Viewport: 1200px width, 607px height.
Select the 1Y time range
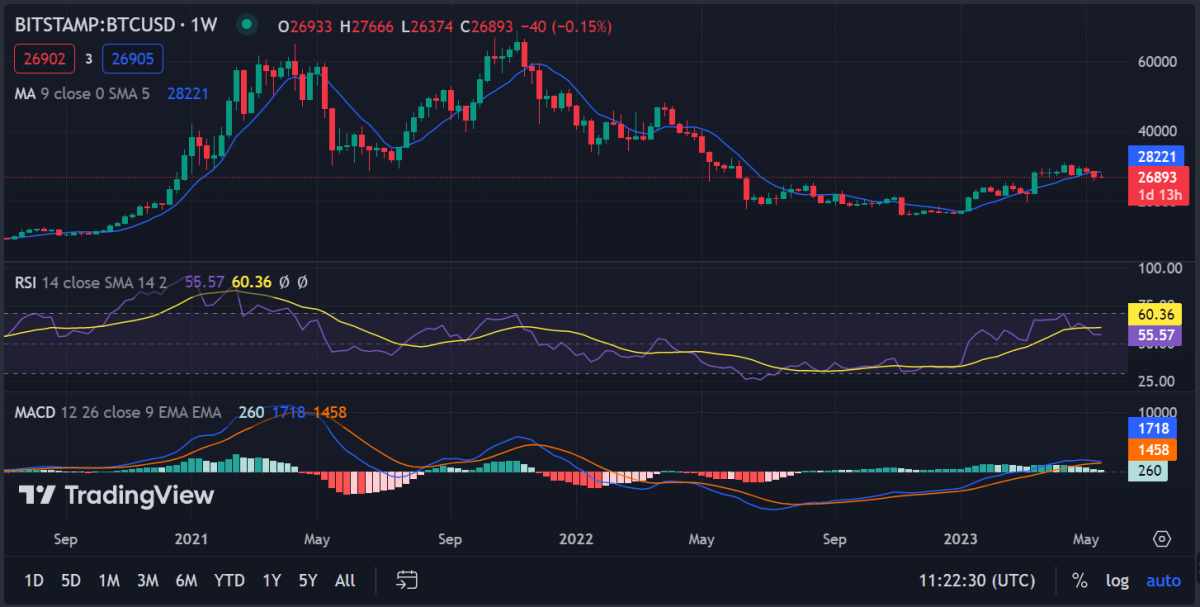click(272, 580)
